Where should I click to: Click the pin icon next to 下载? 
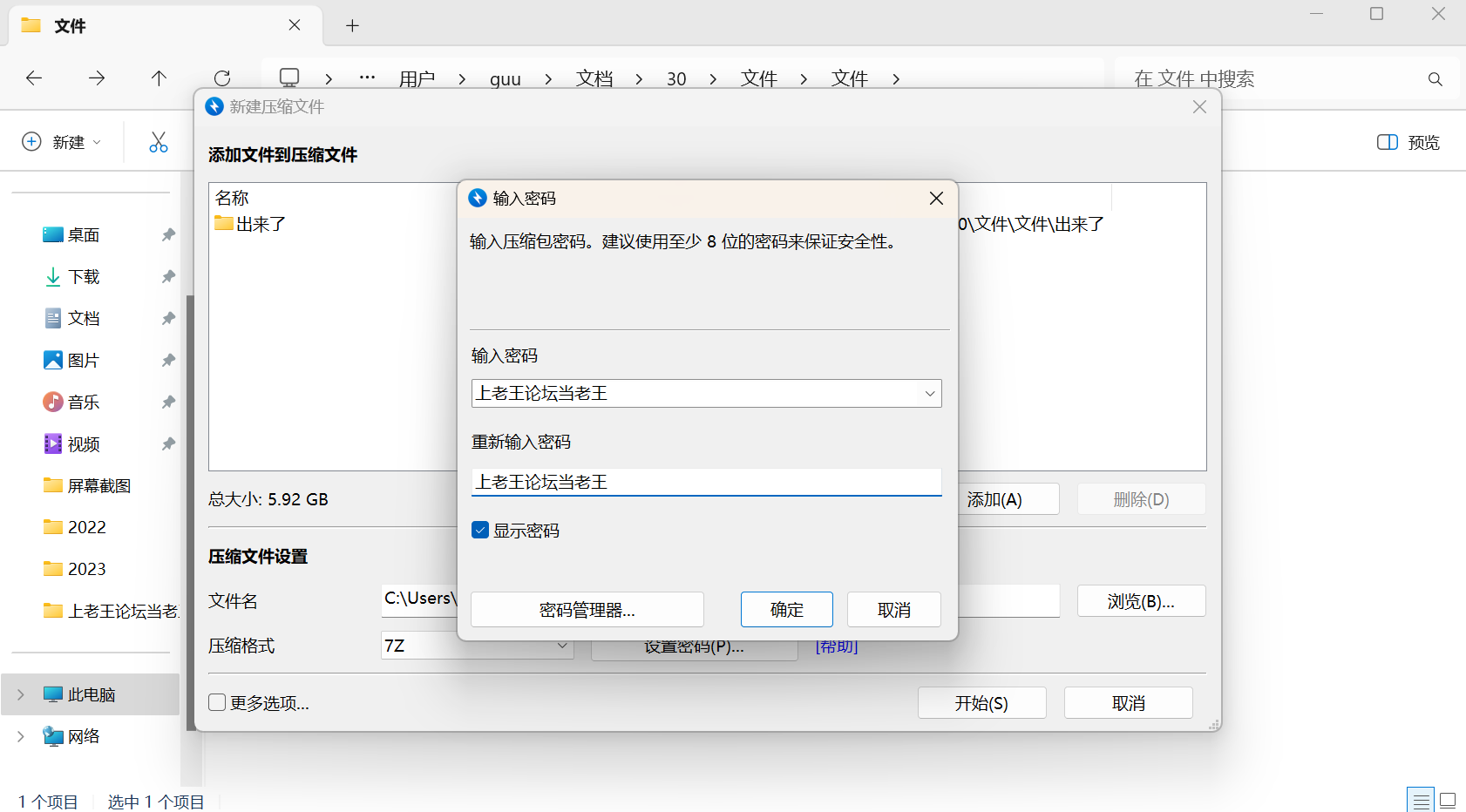168,276
